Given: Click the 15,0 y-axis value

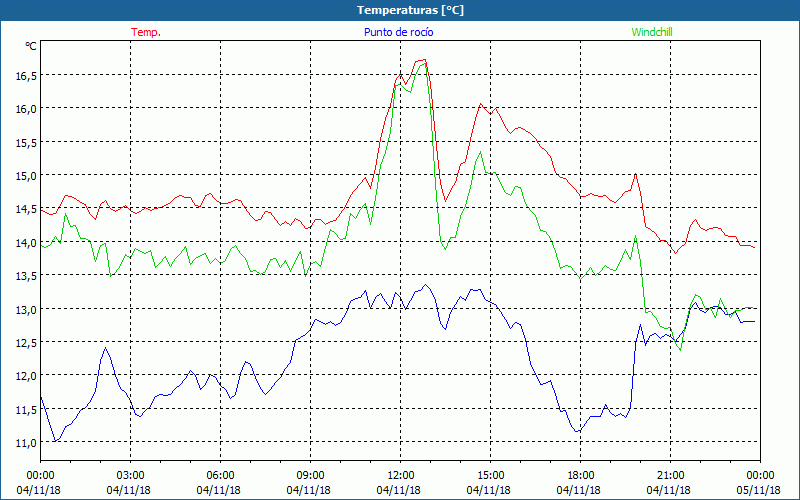Looking at the screenshot, I should coord(26,176).
